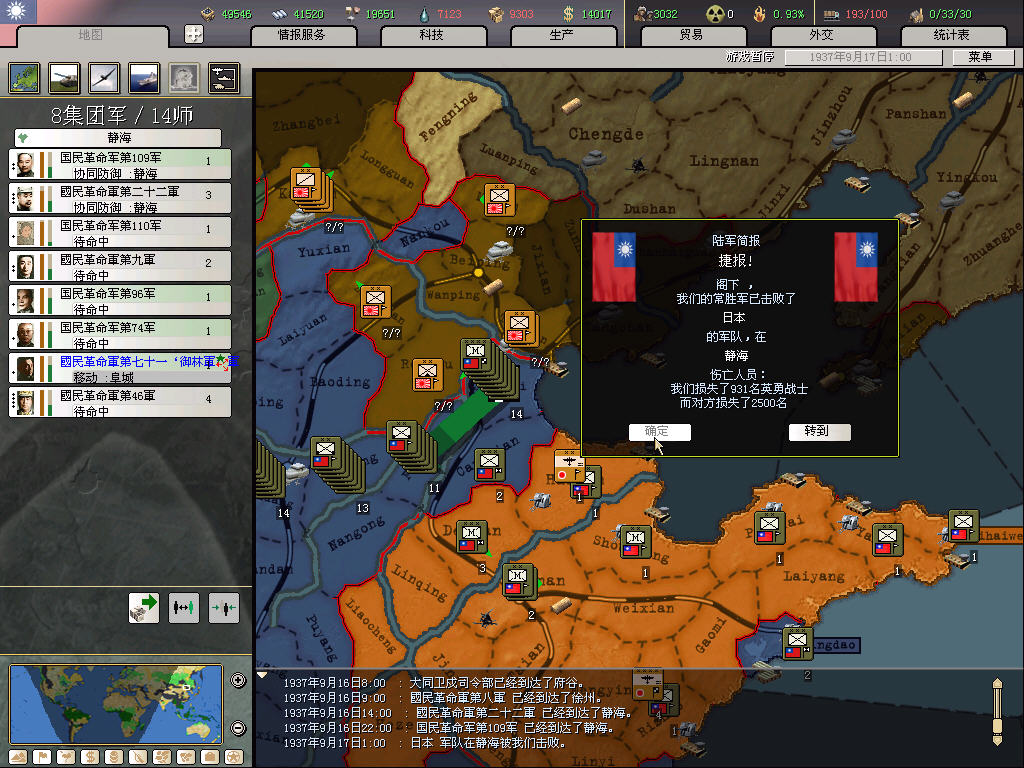Select army 國民革命軍第二十二軍

click(x=120, y=199)
